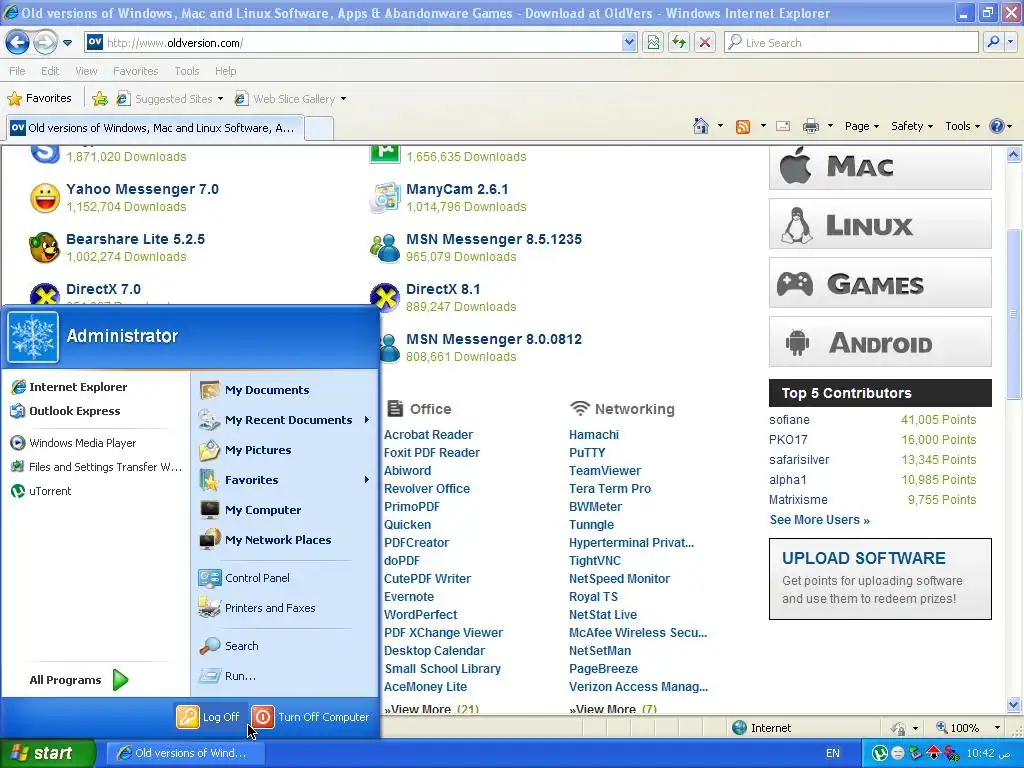Click the Upload Software box
Screen dimensions: 1024x768
coord(880,579)
